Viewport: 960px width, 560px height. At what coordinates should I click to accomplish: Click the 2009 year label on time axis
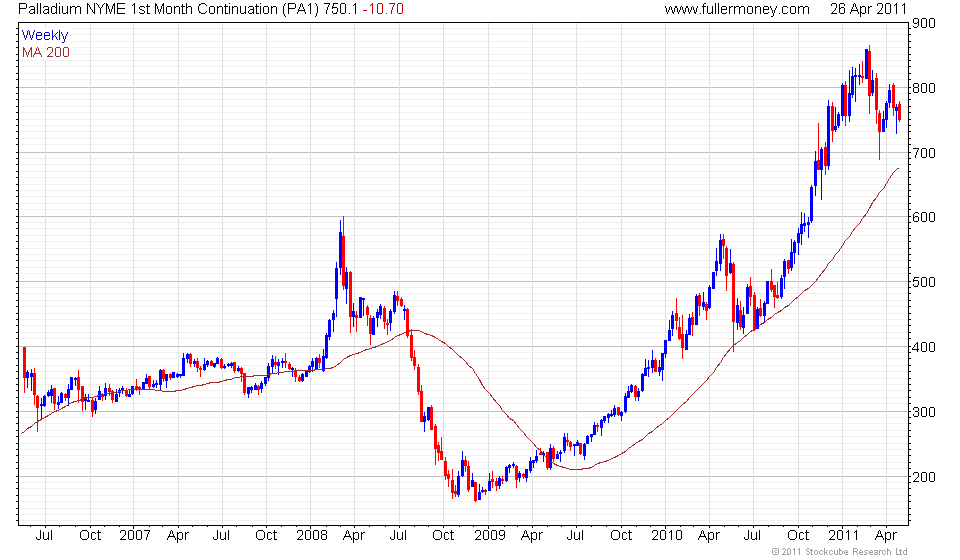489,535
